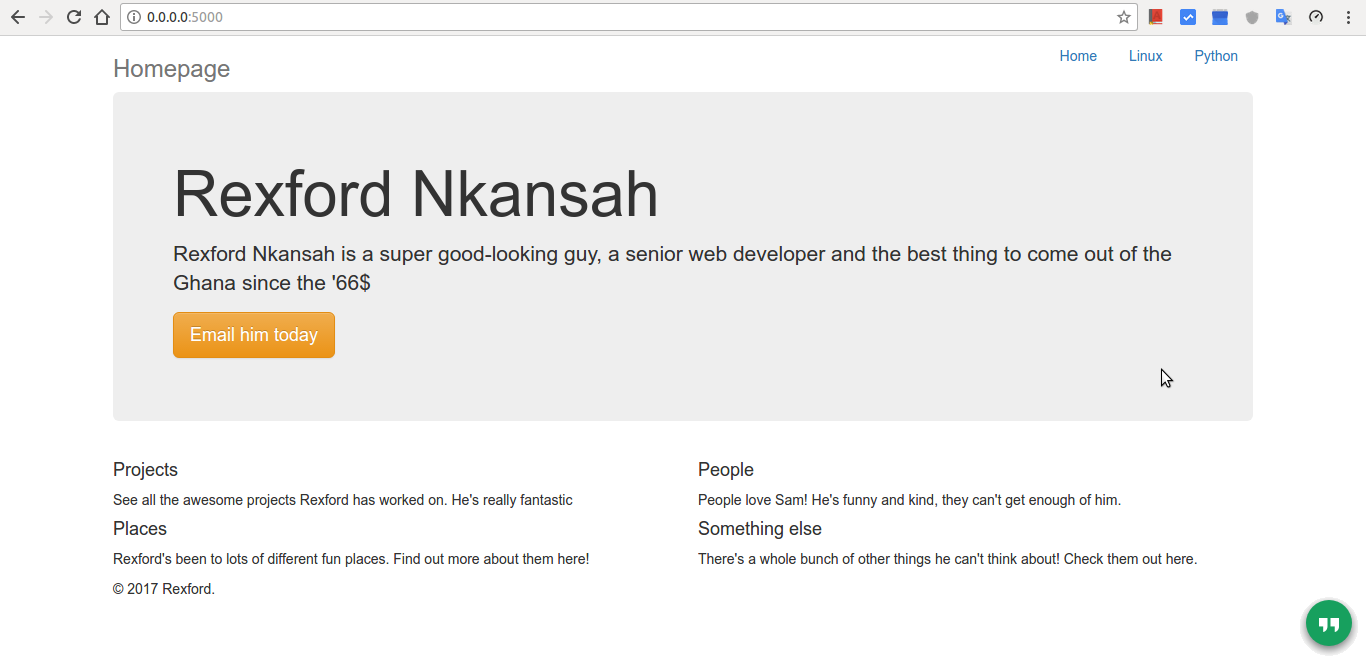The image size is (1366, 662).
Task: Open the Chrome three-dot menu
Action: (x=1348, y=17)
